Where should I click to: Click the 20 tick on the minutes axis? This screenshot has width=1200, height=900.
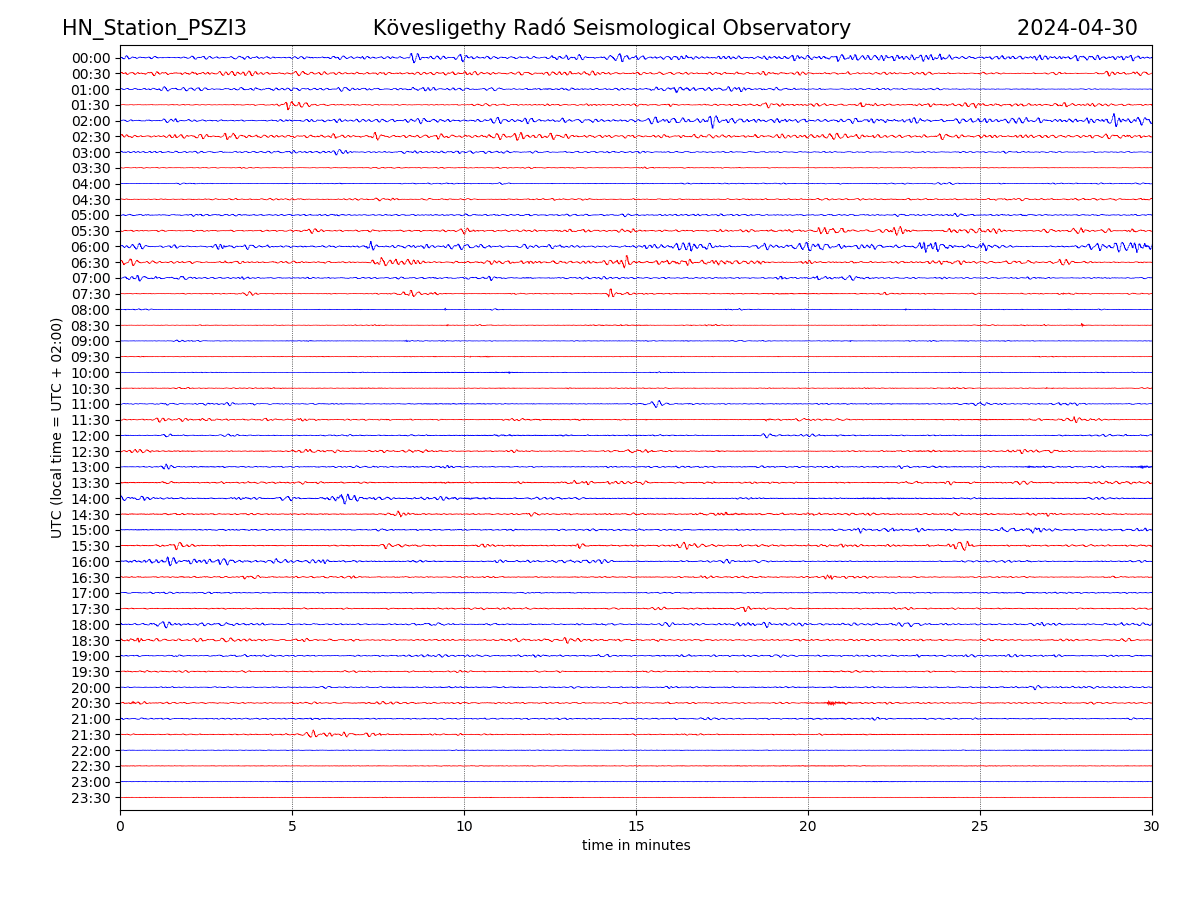click(x=808, y=826)
